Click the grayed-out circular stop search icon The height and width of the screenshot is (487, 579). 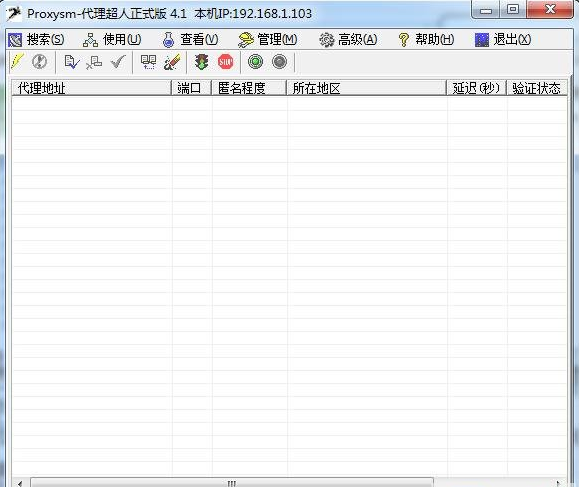39,62
